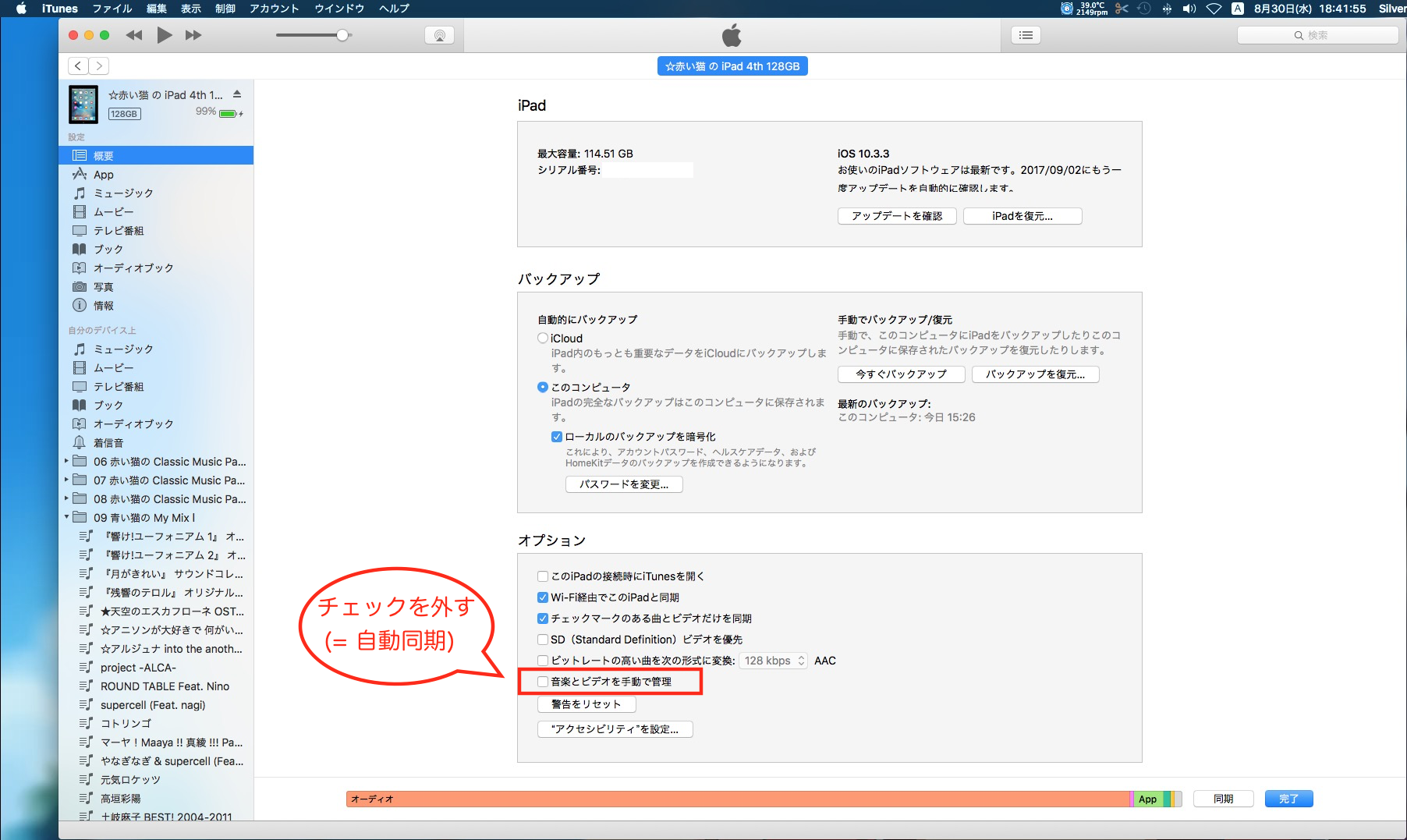Click the ☆赤い猫 の iPad 4th 128GB device tab
The width and height of the screenshot is (1407, 840).
click(x=732, y=66)
